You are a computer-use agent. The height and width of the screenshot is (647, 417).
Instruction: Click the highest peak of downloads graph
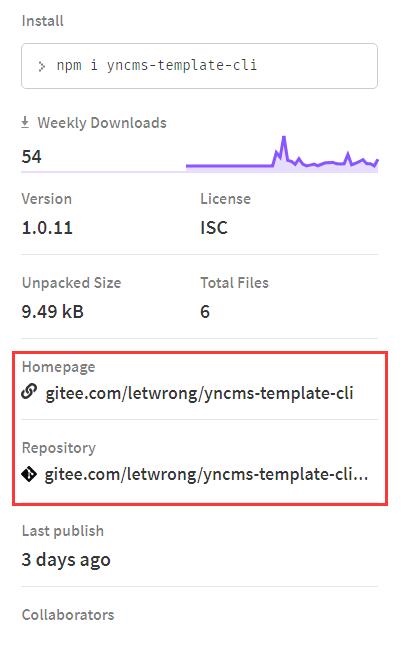[x=284, y=139]
